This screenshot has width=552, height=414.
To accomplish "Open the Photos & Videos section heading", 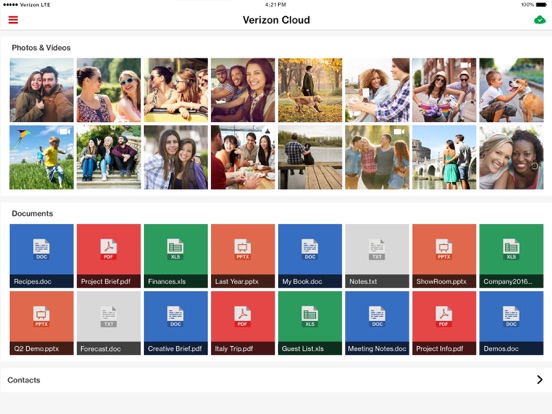I will 41,48.
